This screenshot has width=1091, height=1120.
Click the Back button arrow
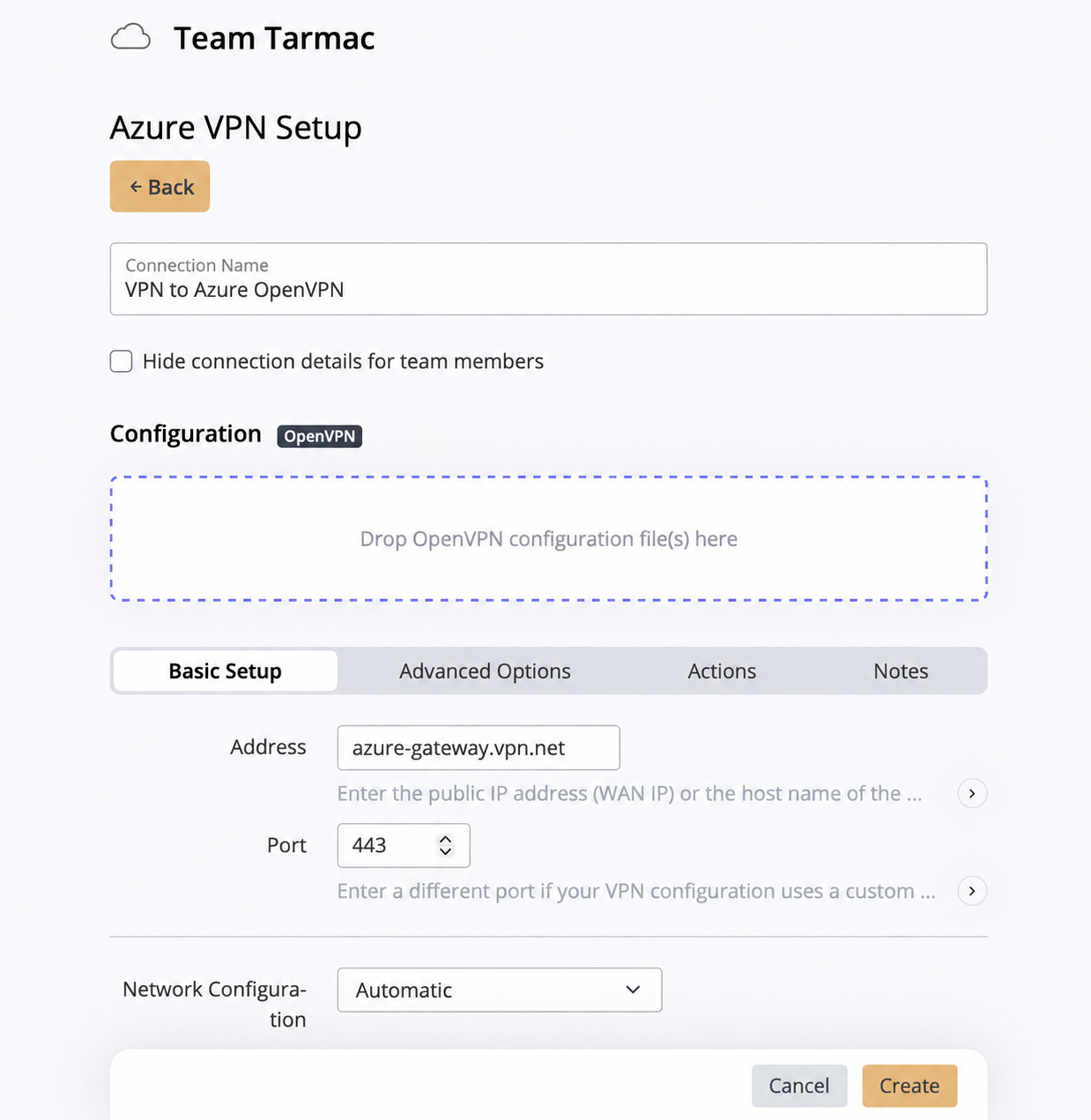(x=136, y=187)
